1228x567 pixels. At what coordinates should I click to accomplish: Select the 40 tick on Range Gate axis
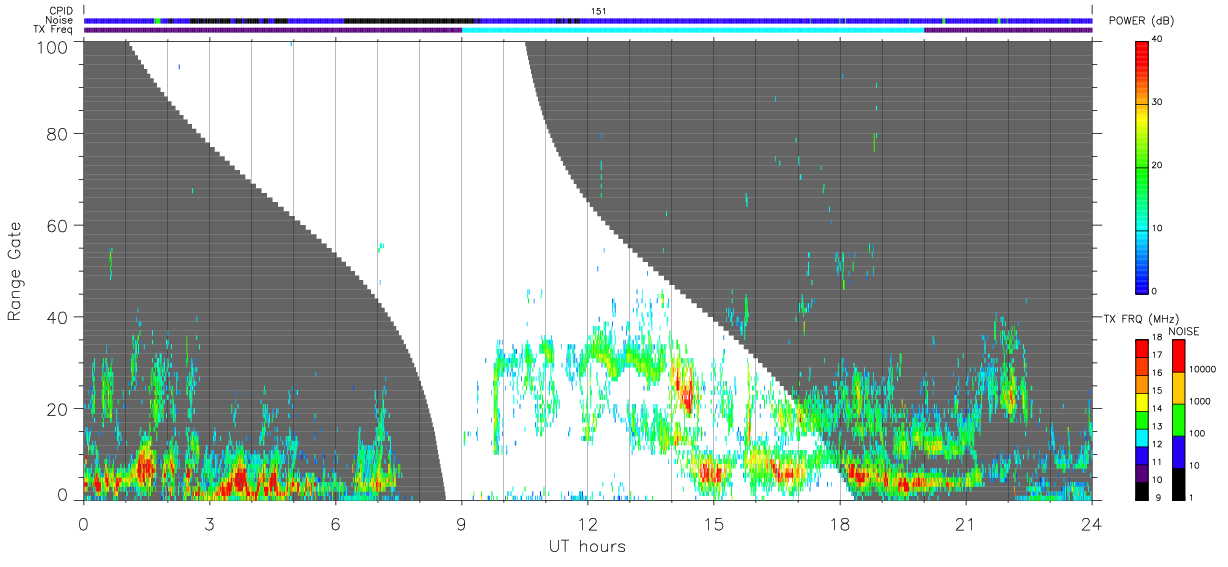tap(59, 317)
